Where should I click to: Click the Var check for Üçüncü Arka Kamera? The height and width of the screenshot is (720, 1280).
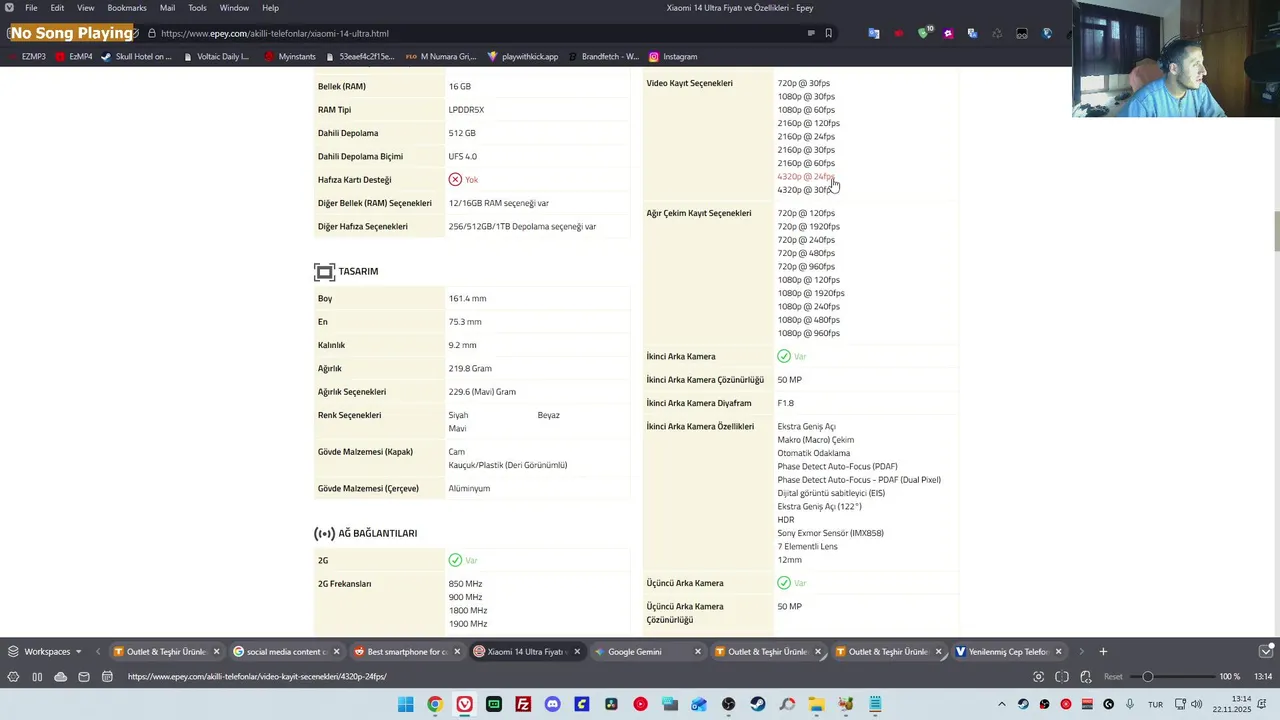tap(784, 583)
